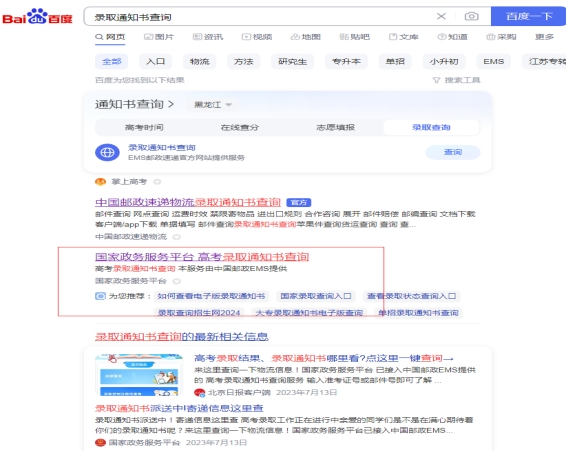Click the 如何查看电子版录取通知书 suggestion

(211, 296)
